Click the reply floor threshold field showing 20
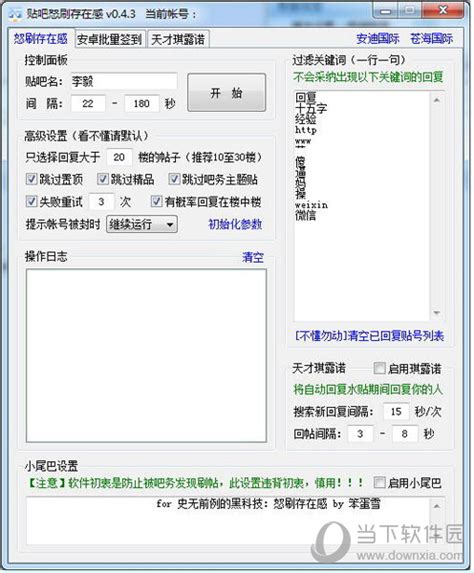The height and width of the screenshot is (573, 474). click(x=119, y=158)
